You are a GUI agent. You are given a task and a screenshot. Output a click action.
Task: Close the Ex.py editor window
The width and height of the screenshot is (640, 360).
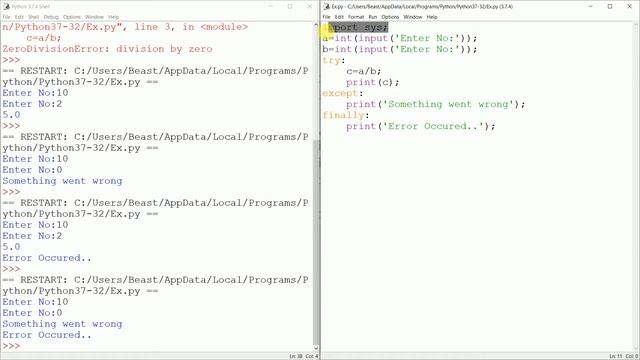pos(629,7)
